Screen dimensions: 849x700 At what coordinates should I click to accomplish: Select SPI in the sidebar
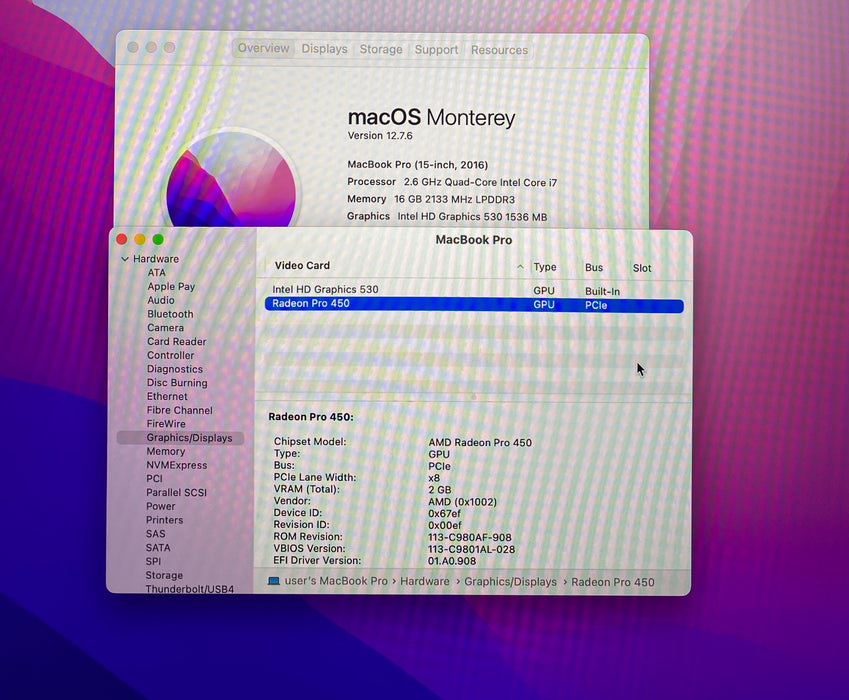point(153,561)
